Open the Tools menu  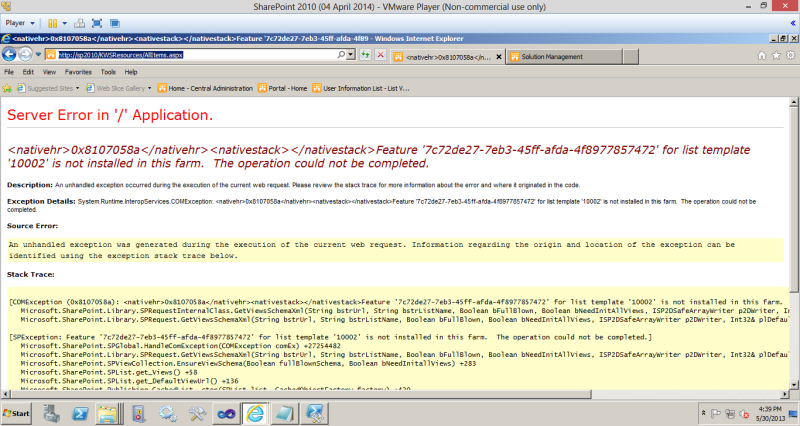point(108,72)
